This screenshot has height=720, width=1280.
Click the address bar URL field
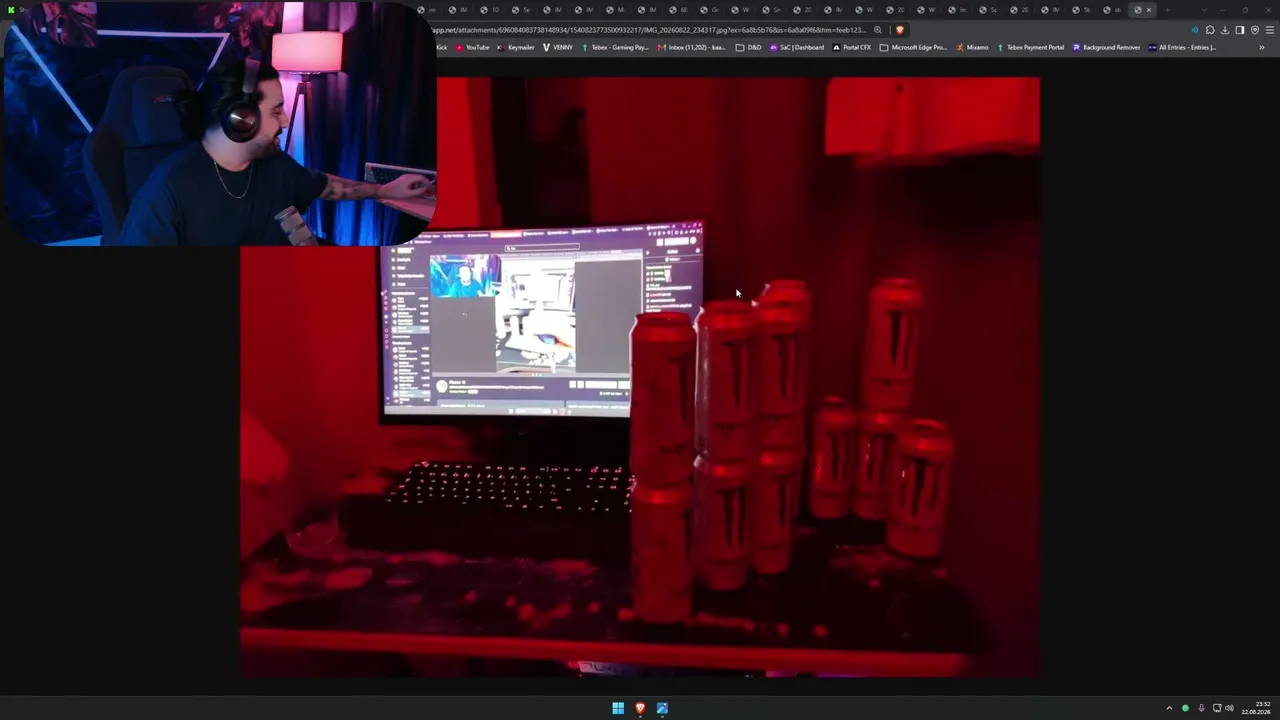pos(650,30)
